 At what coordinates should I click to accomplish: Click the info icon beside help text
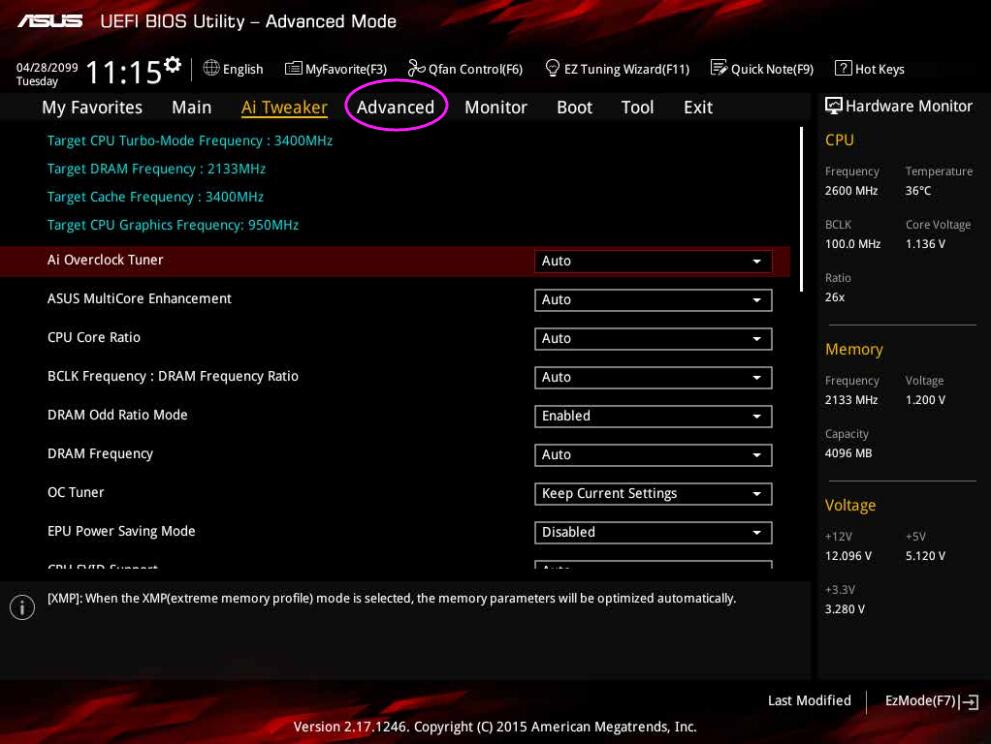[x=22, y=607]
